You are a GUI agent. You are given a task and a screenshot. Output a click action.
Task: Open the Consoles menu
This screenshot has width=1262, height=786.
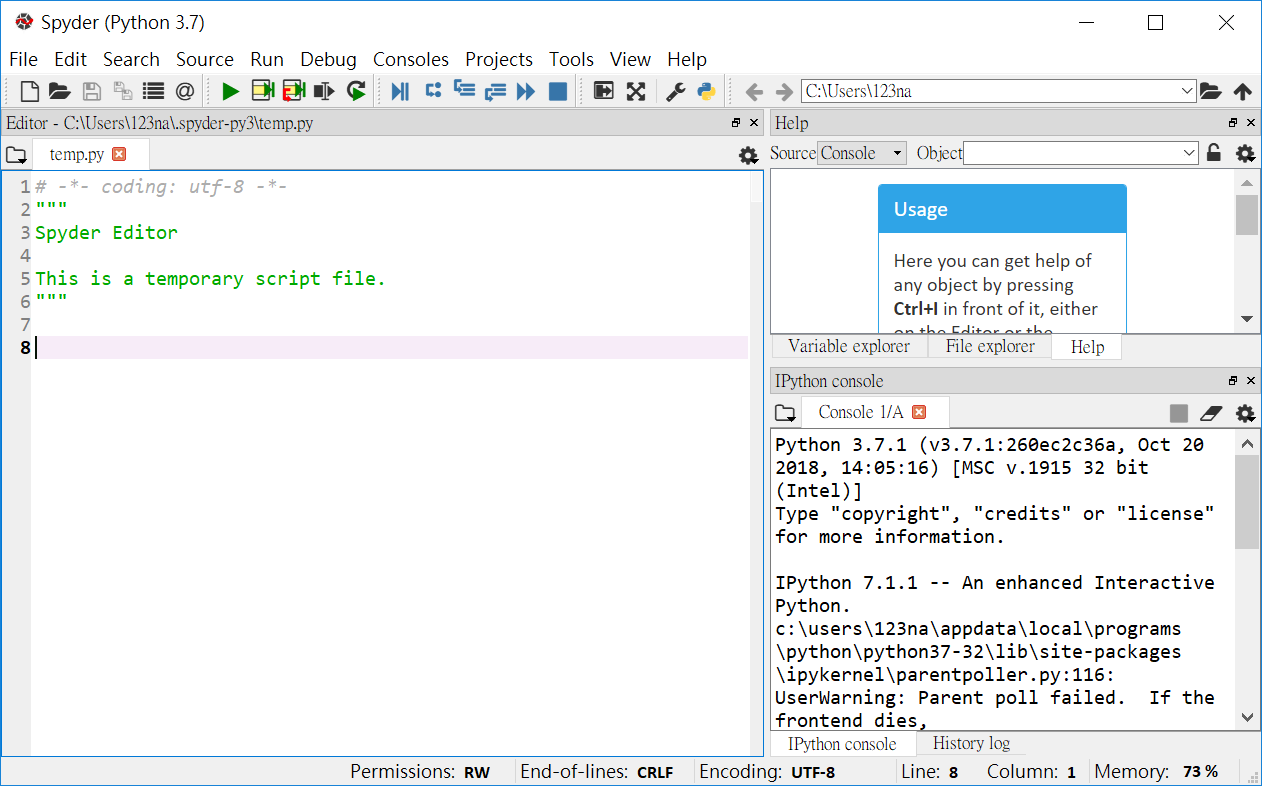[x=411, y=59]
